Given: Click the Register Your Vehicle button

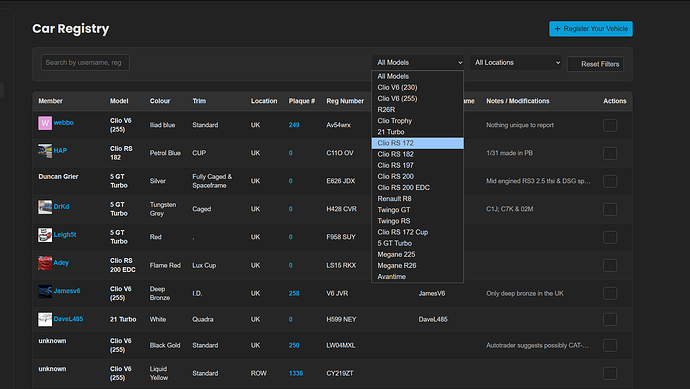Looking at the screenshot, I should click(591, 29).
